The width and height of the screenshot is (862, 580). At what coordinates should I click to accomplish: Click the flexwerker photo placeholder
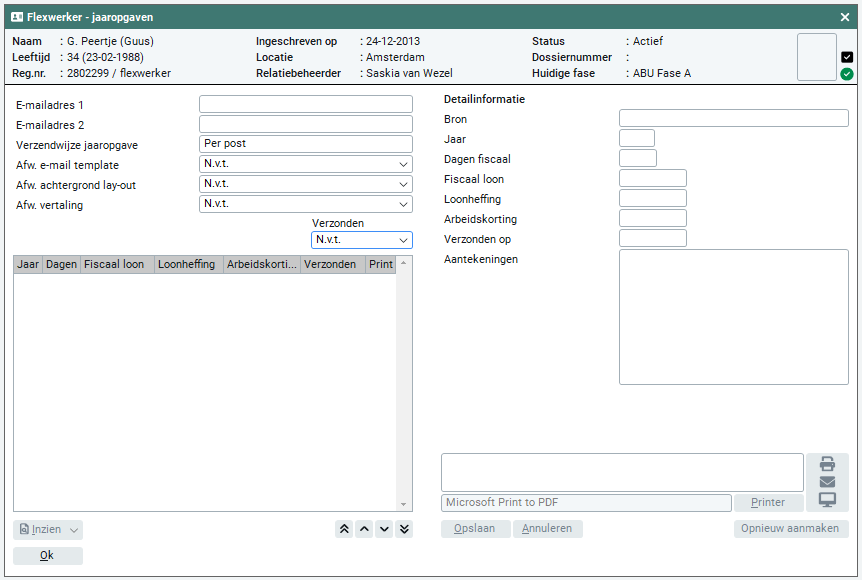pos(816,57)
